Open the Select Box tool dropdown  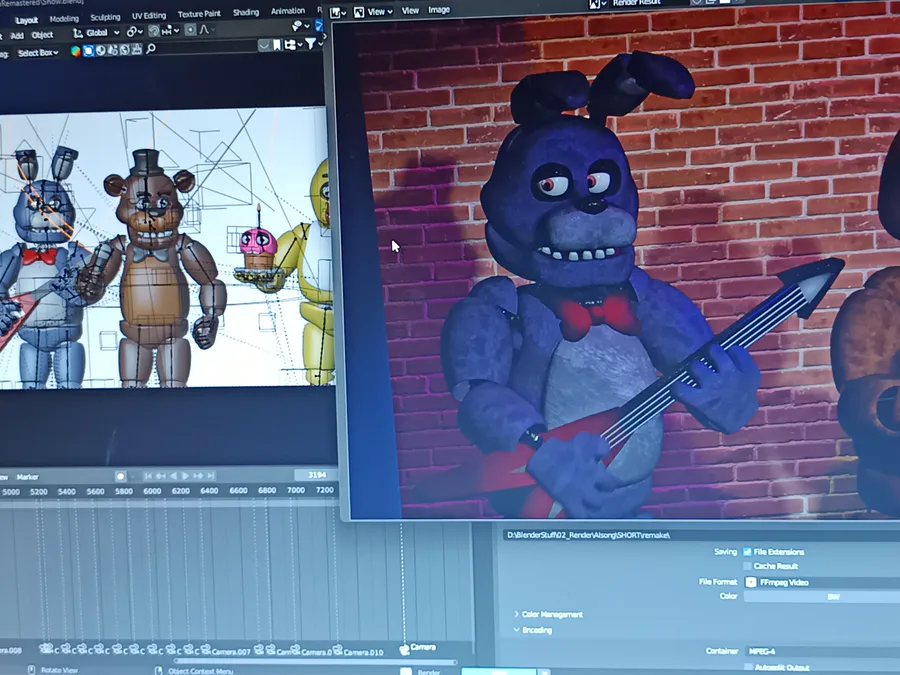pyautogui.click(x=38, y=53)
